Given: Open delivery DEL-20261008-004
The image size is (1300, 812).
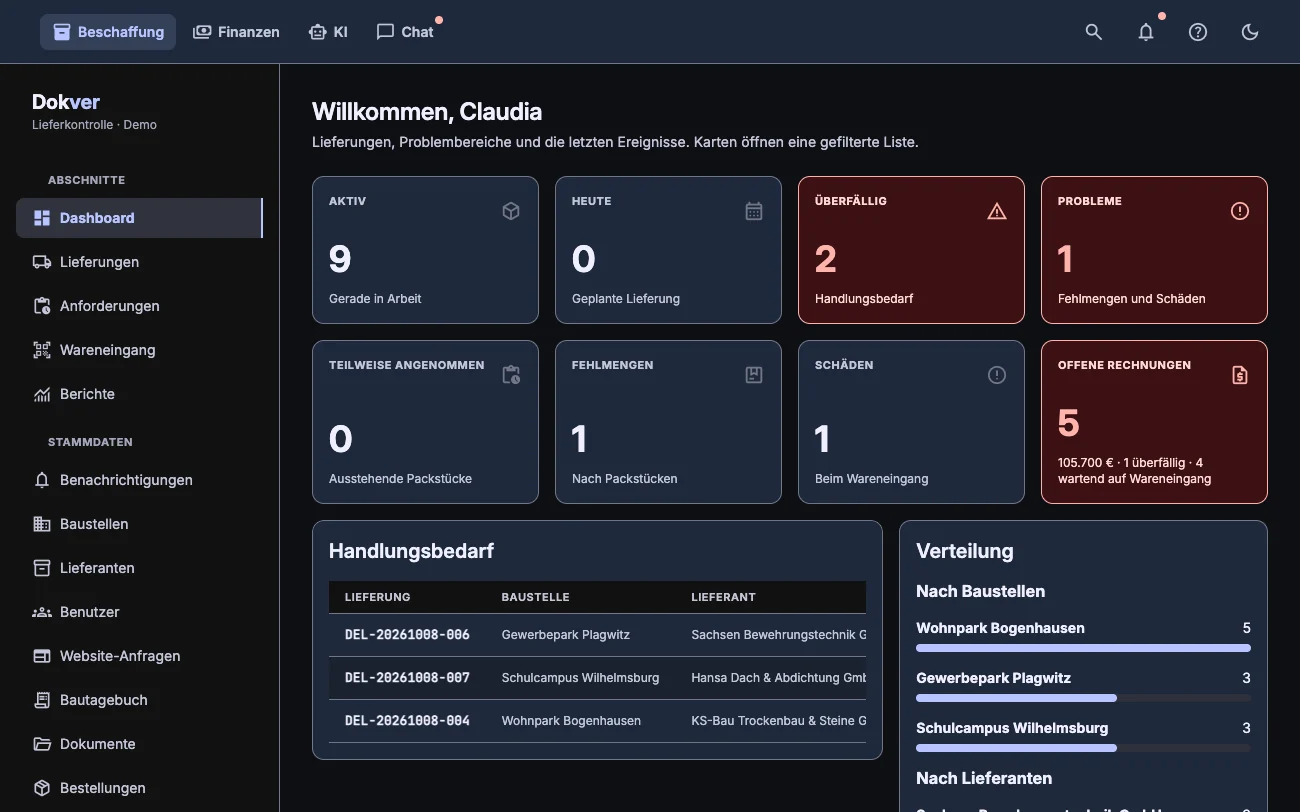Looking at the screenshot, I should tap(407, 721).
